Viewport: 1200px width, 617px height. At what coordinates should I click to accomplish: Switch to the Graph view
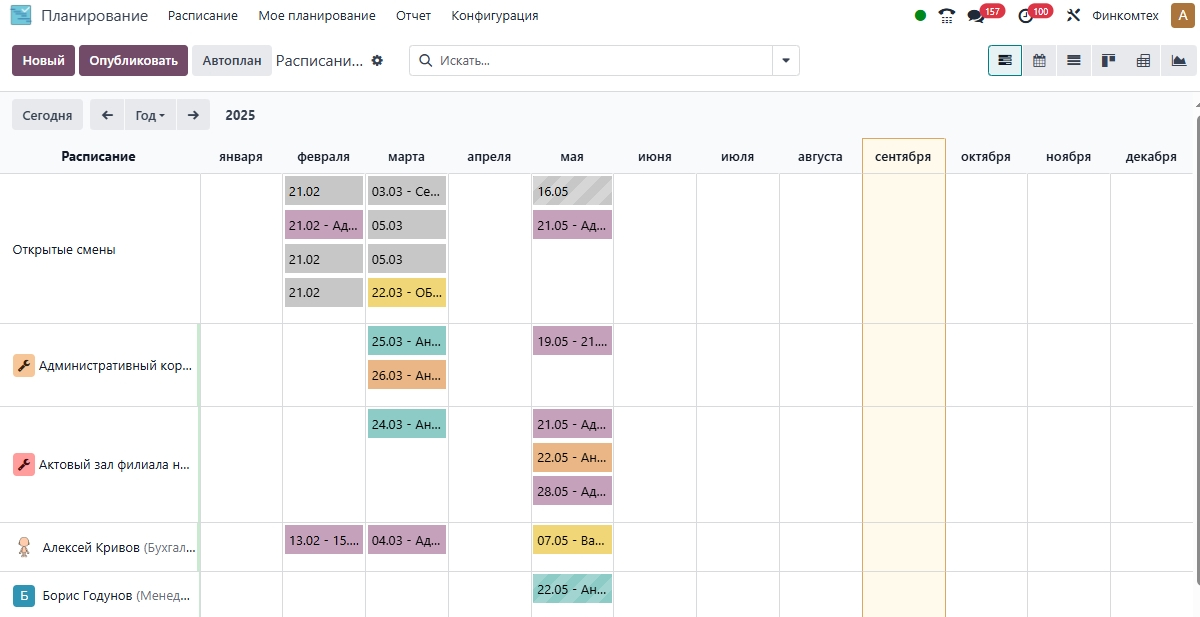[x=1177, y=61]
